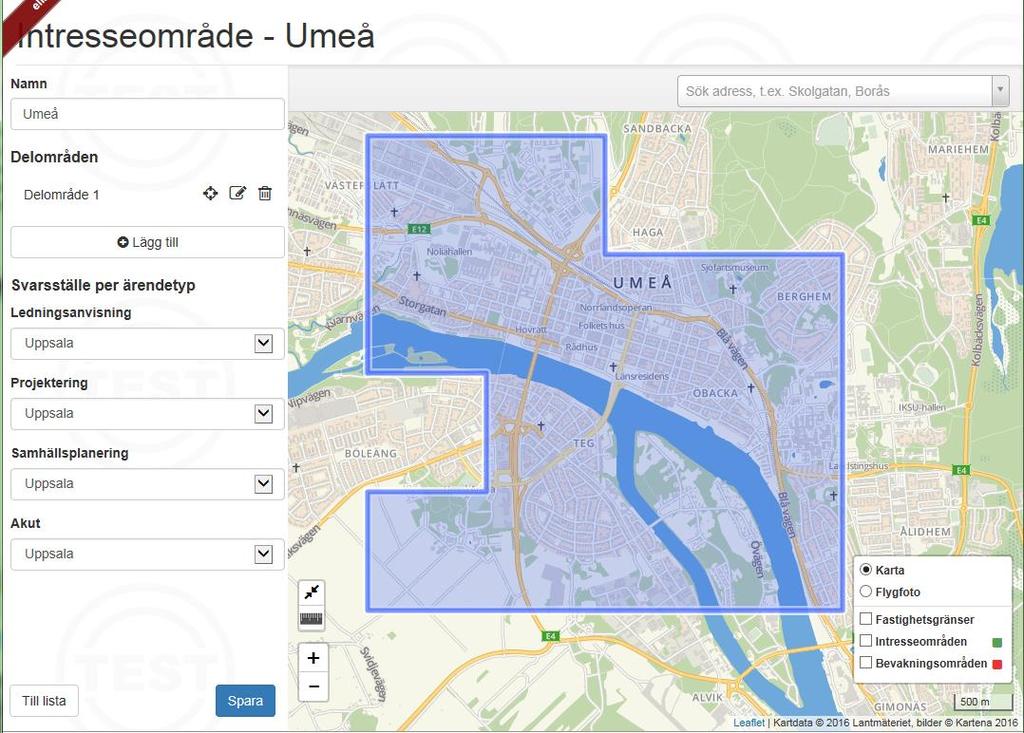Zoom in on the map

coord(313,658)
